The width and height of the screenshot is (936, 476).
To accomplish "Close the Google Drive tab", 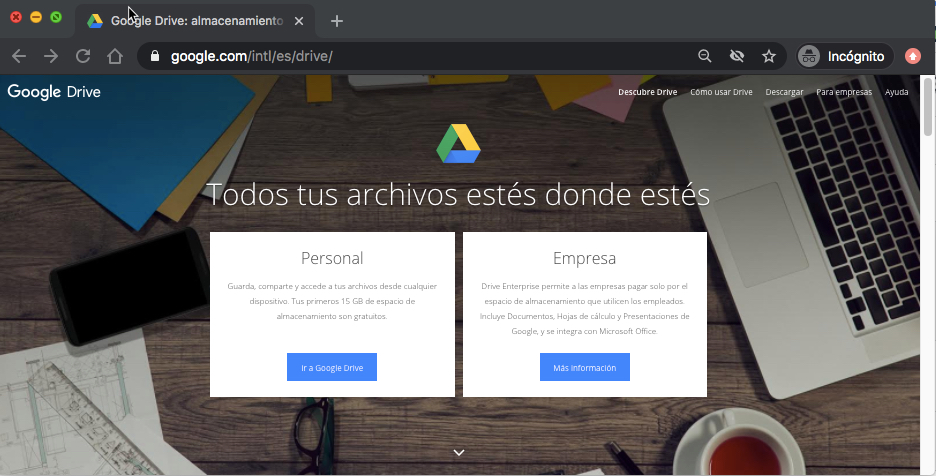I will [299, 21].
